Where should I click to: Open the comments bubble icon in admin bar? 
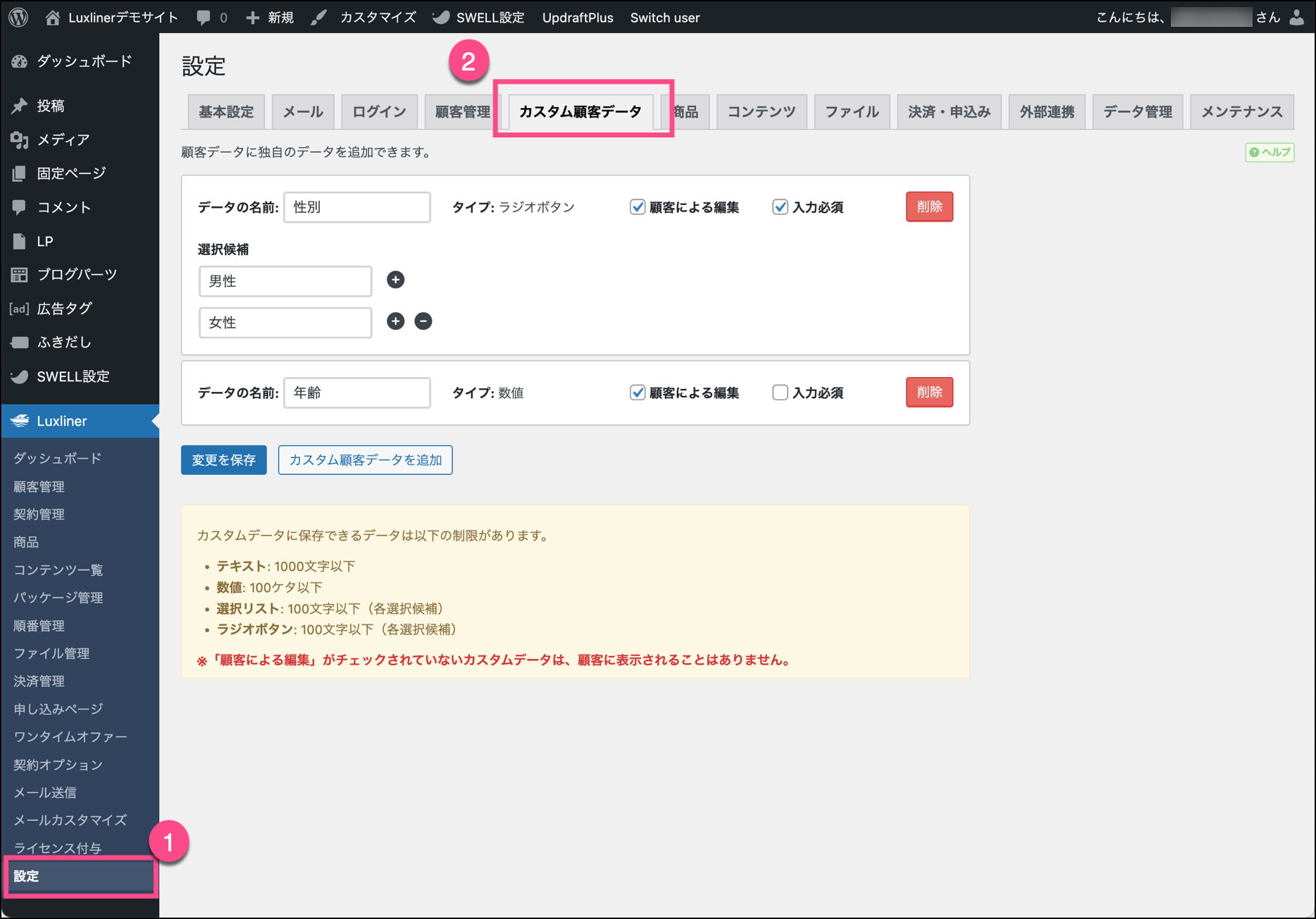(x=204, y=18)
